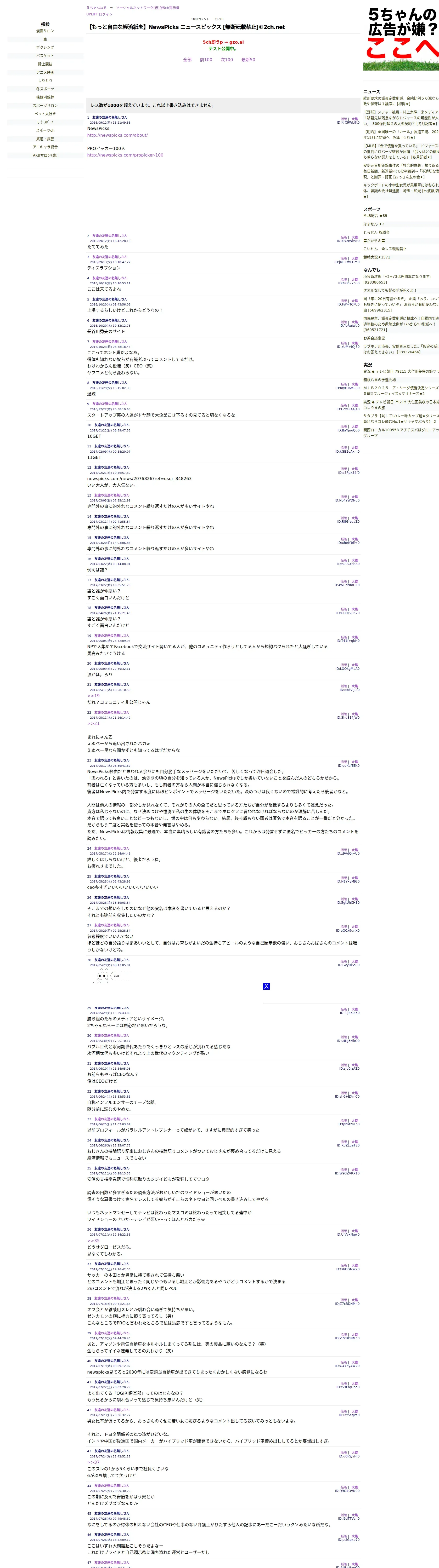Open the ソーシャルネットワーク(仮)@5ch掲示板 board link
This screenshot has height=1568, width=439.
point(148,8)
